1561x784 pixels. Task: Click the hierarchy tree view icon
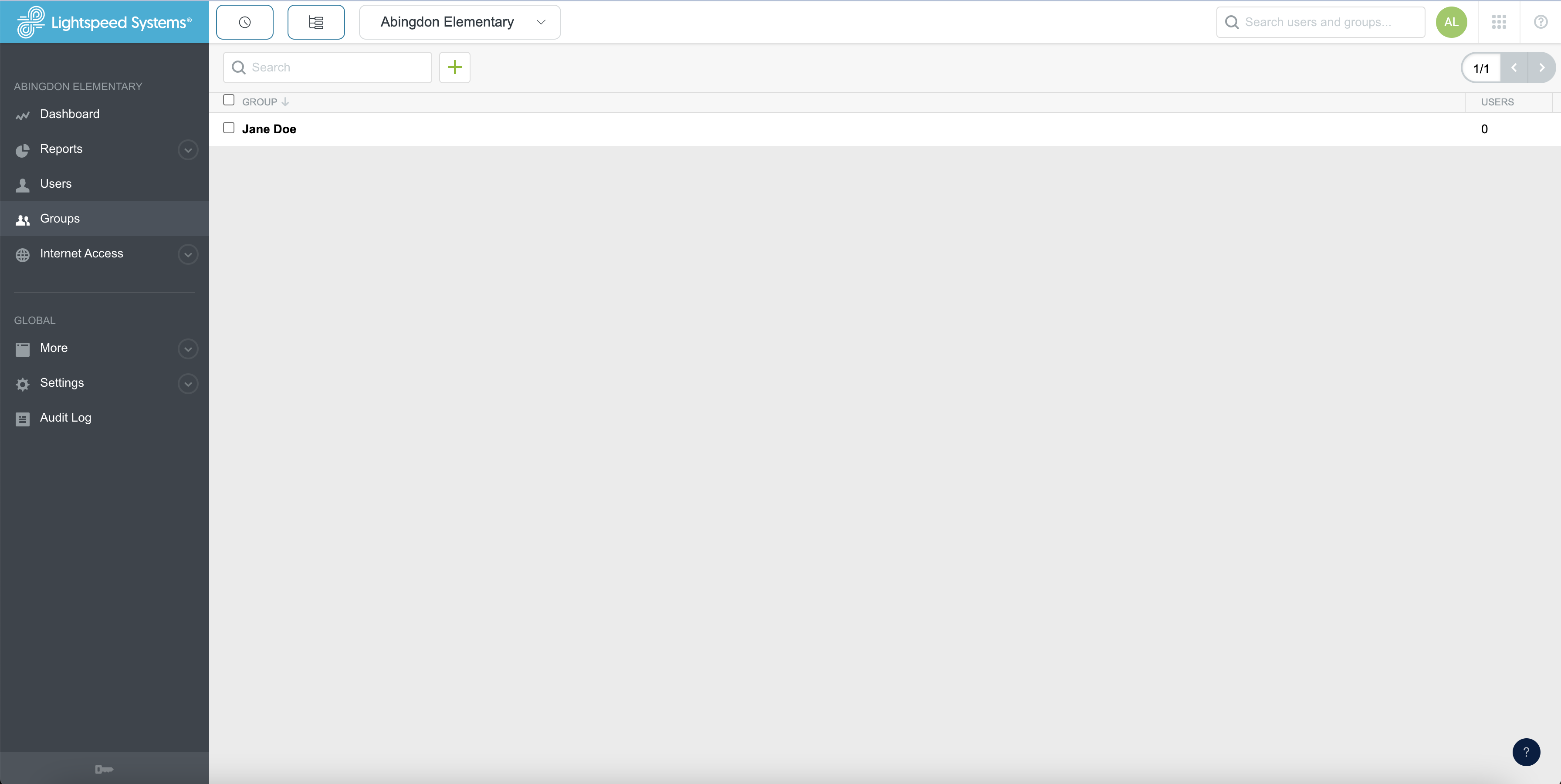[316, 22]
